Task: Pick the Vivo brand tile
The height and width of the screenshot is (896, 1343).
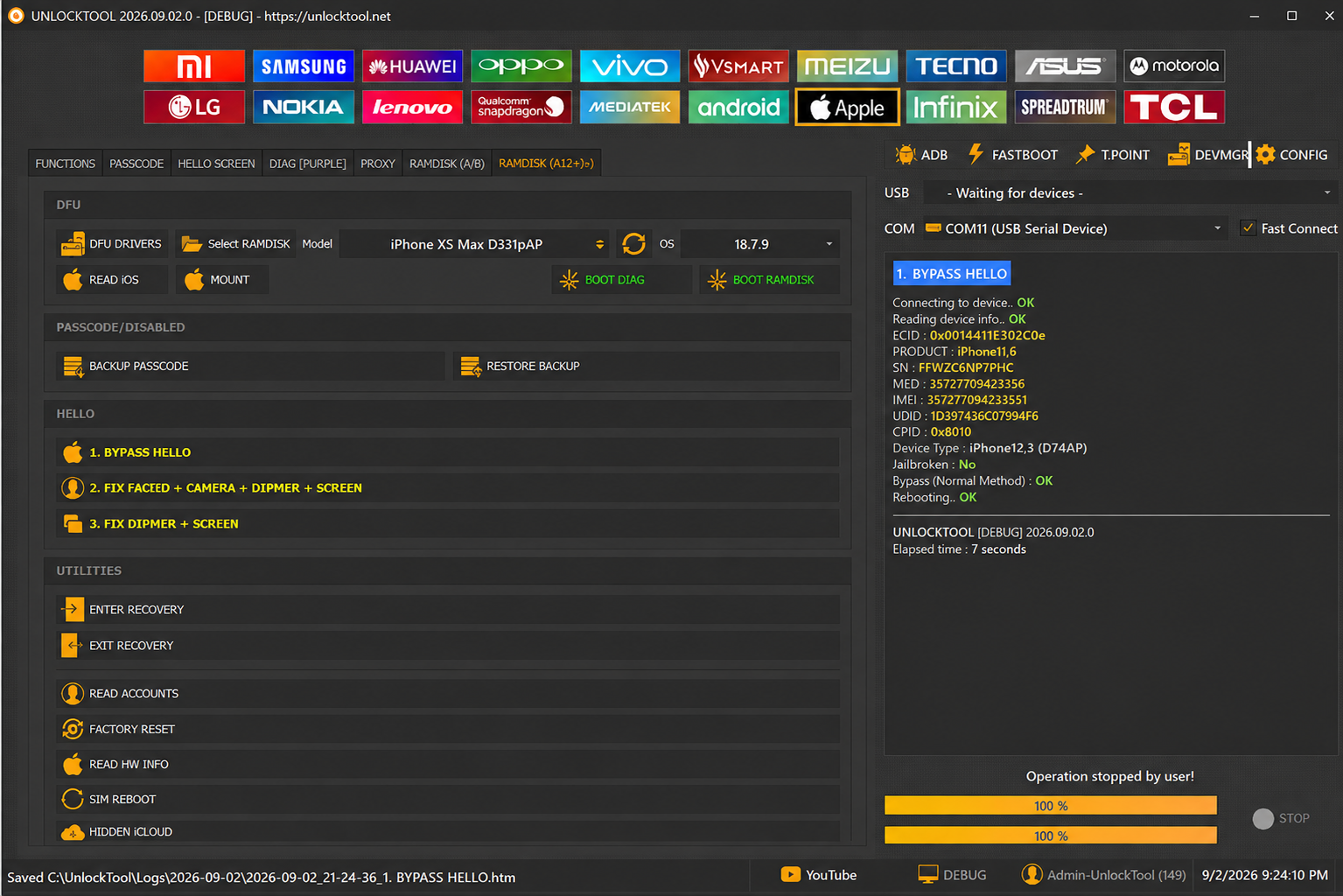Action: [630, 66]
